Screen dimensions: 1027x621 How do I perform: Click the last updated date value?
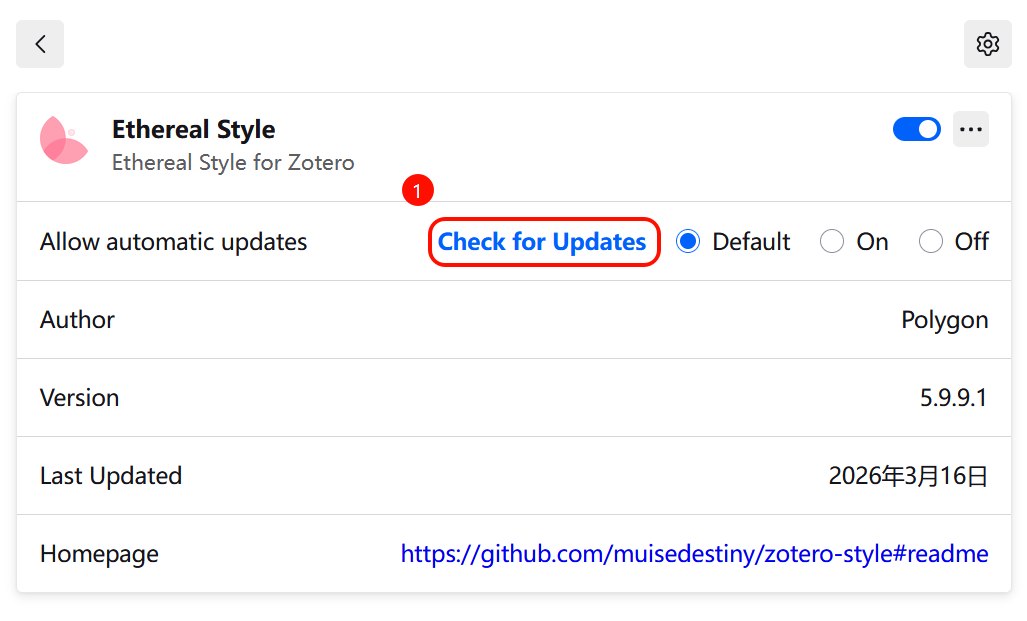pyautogui.click(x=908, y=476)
